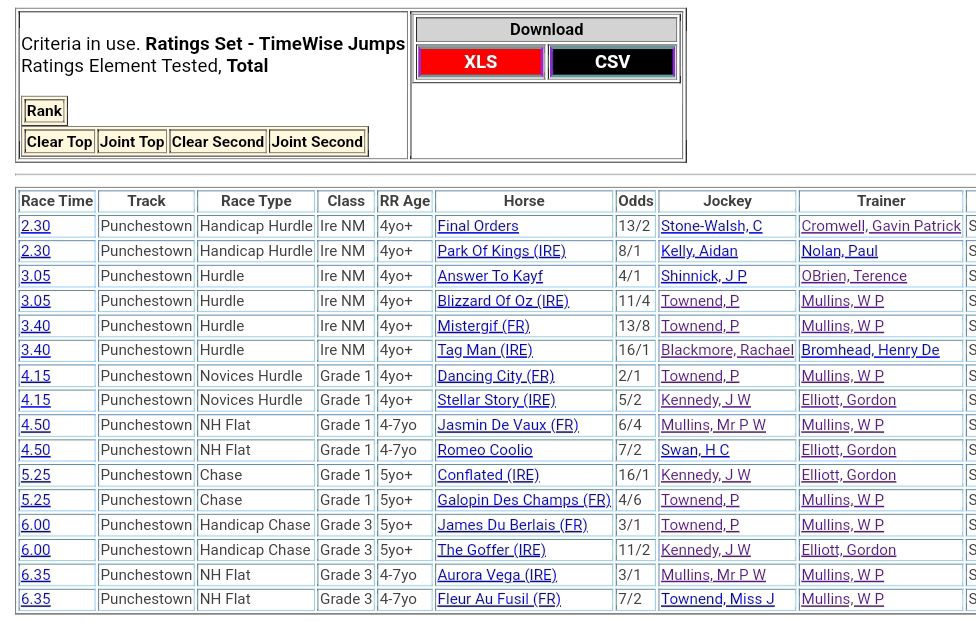
Task: Open trainer Bromhead, Henry De link
Action: click(870, 350)
